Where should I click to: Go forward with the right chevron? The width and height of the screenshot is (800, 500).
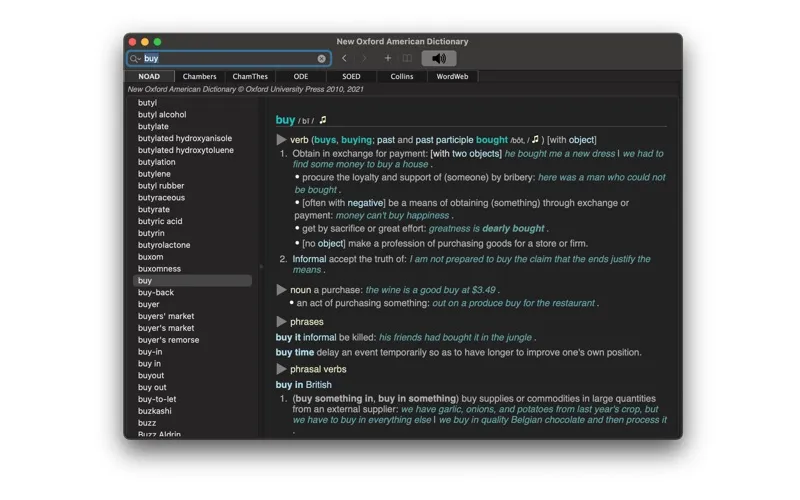pos(364,58)
